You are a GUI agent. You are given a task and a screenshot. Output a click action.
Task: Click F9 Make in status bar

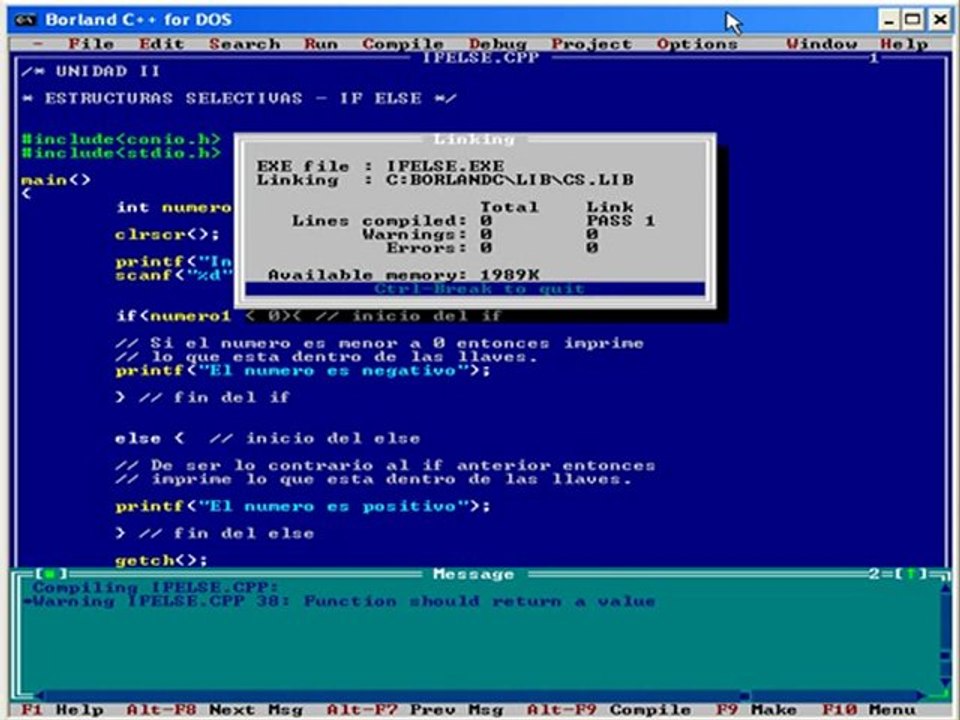click(756, 710)
